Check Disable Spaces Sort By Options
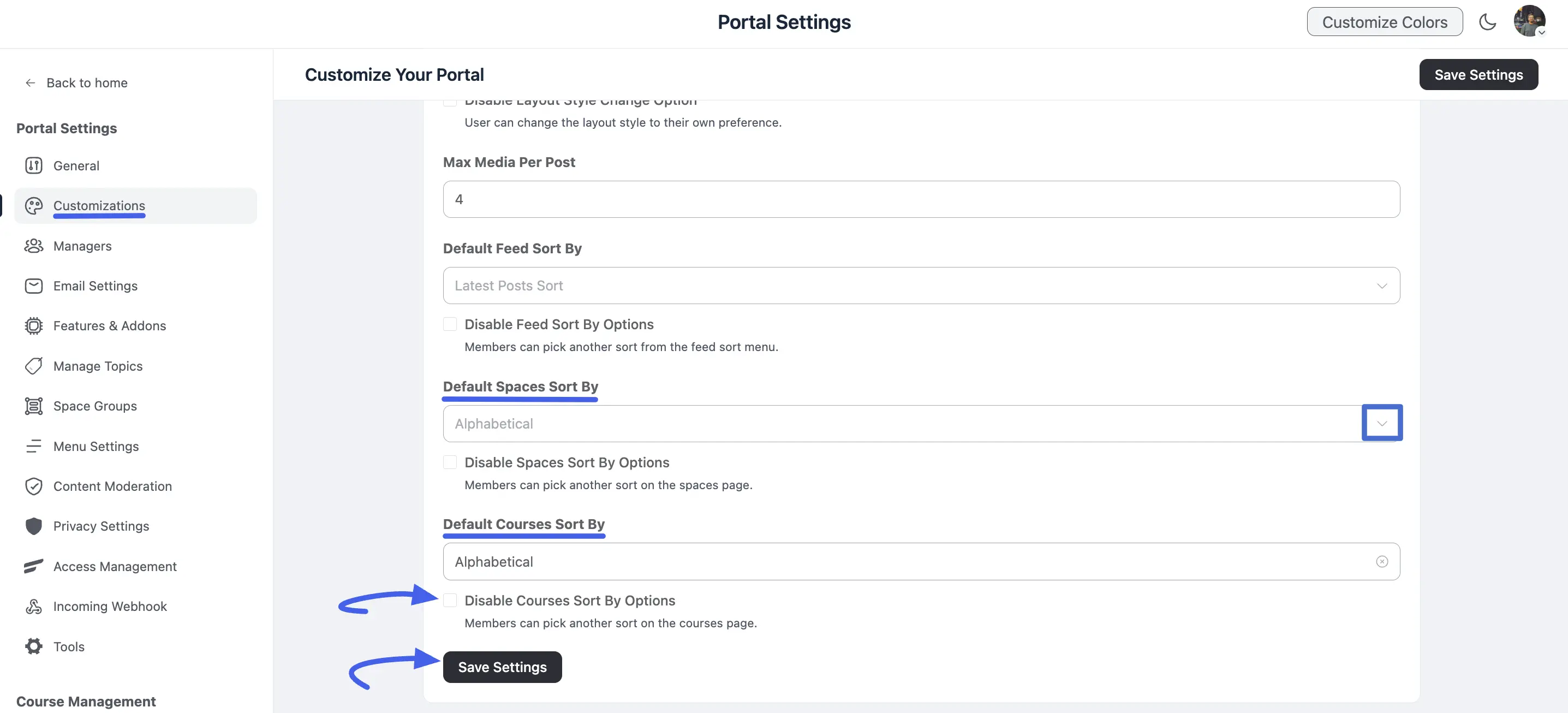Viewport: 1568px width, 713px height. [450, 463]
